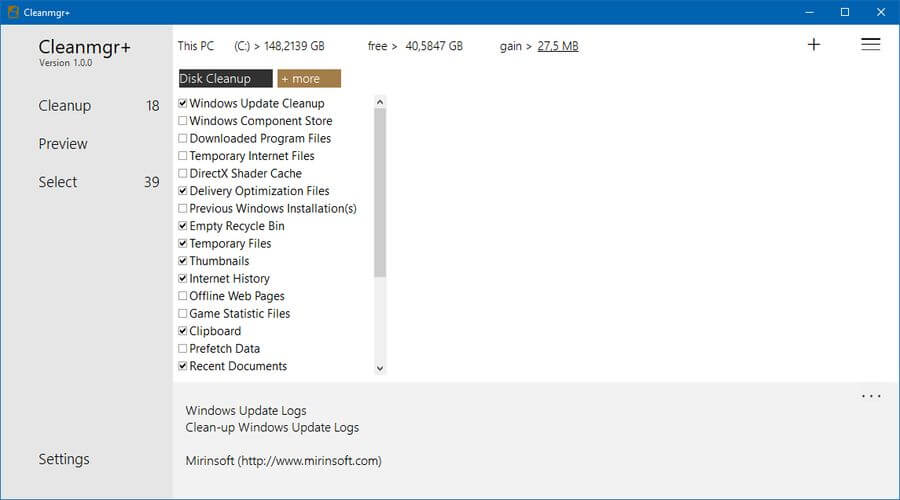Uncheck Empty Recycle Bin
The height and width of the screenshot is (500, 900).
(x=183, y=226)
